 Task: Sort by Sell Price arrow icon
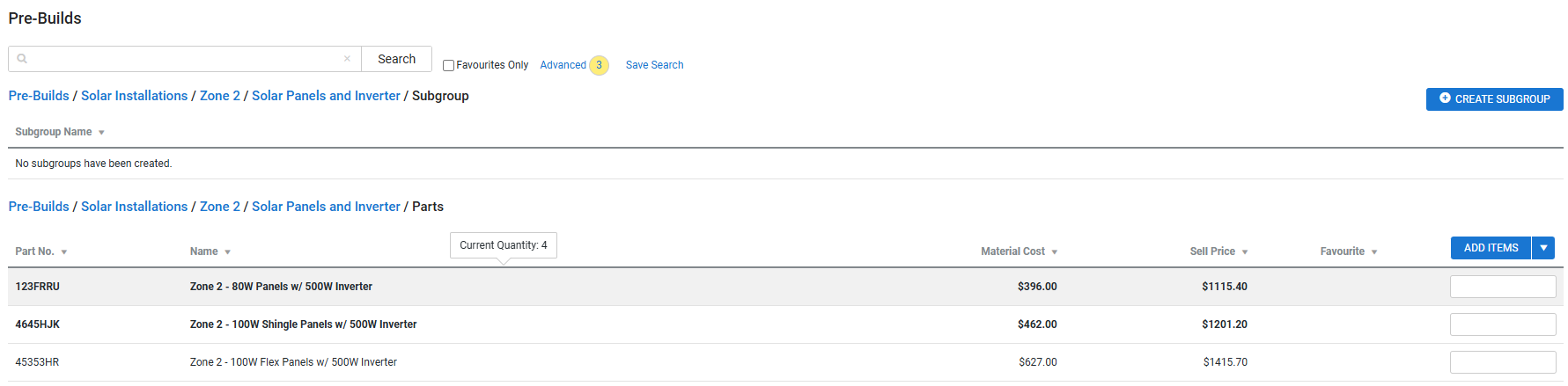[1245, 252]
